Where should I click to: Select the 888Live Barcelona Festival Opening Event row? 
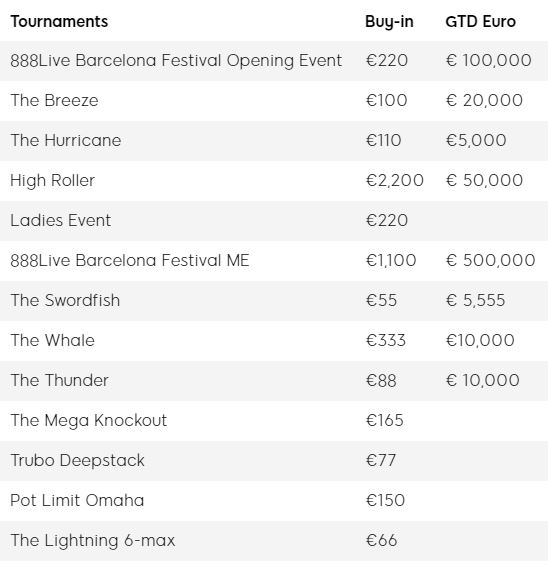pyautogui.click(x=274, y=61)
